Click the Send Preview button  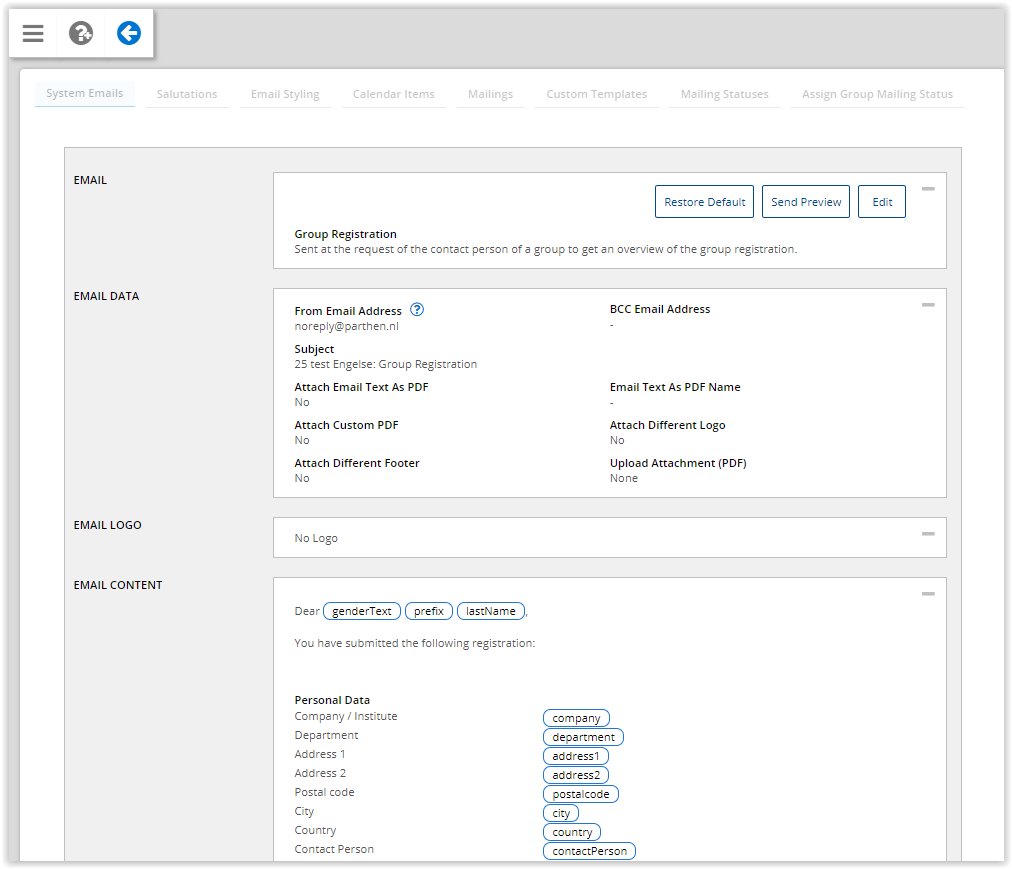805,201
